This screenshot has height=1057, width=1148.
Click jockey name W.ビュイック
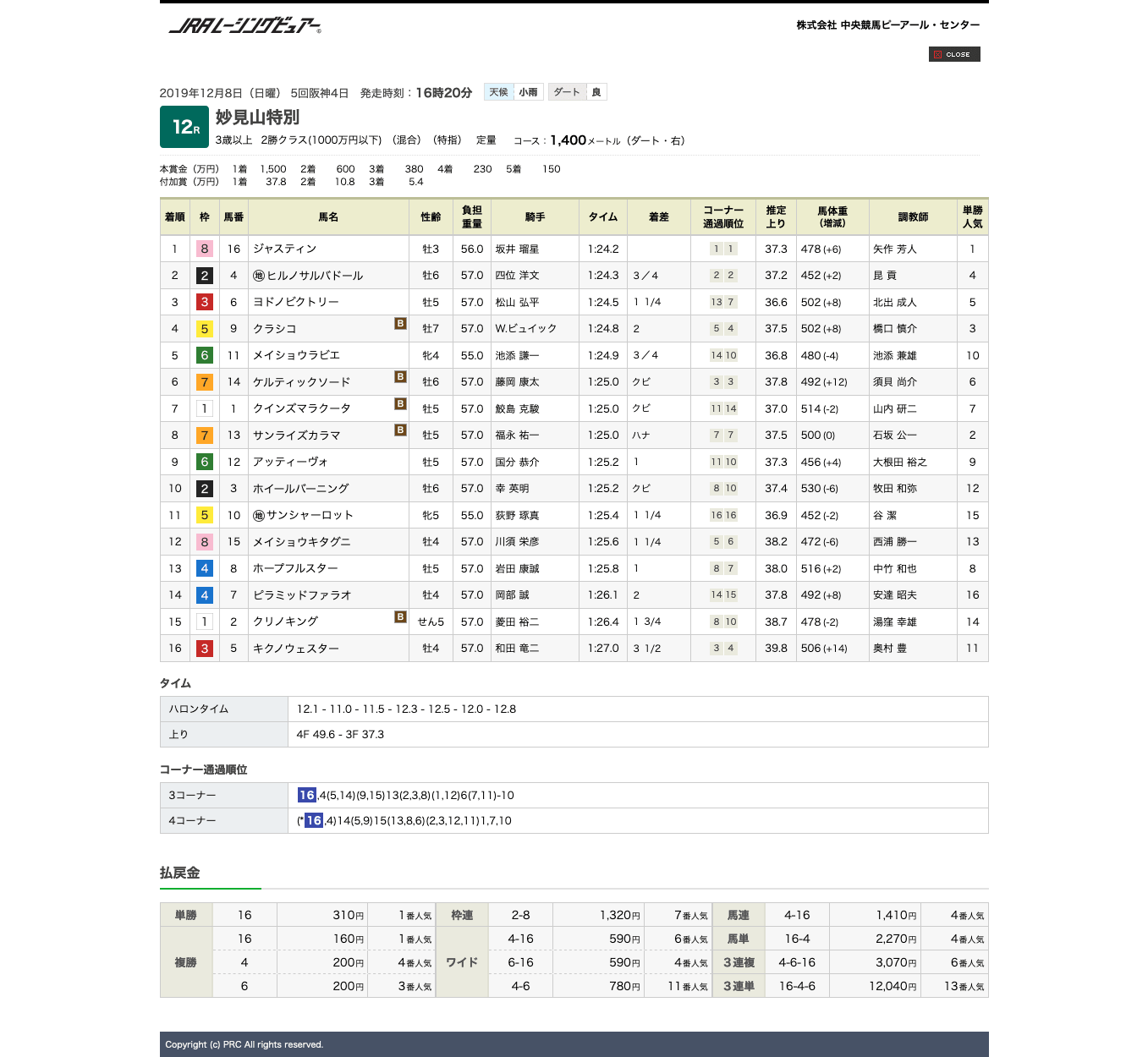526,329
